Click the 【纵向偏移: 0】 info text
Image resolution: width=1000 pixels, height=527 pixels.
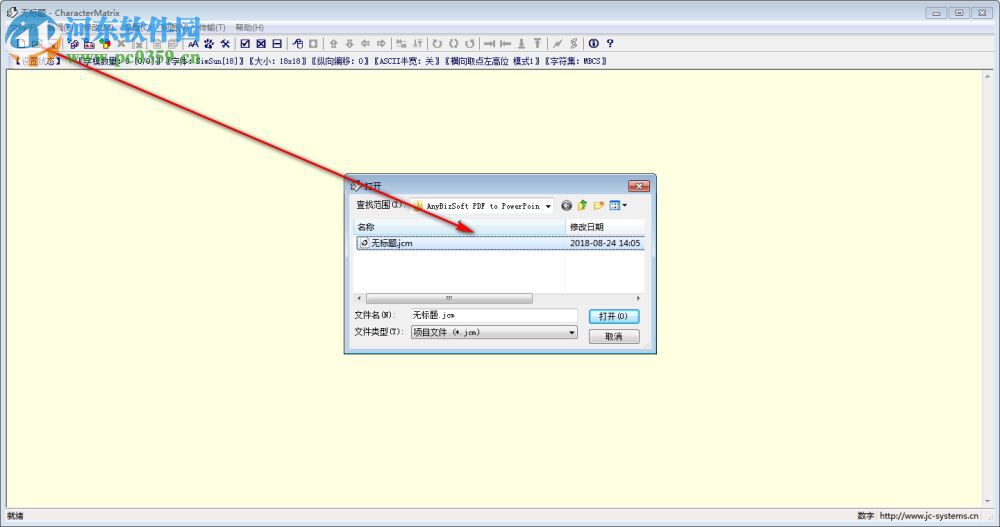click(x=340, y=61)
